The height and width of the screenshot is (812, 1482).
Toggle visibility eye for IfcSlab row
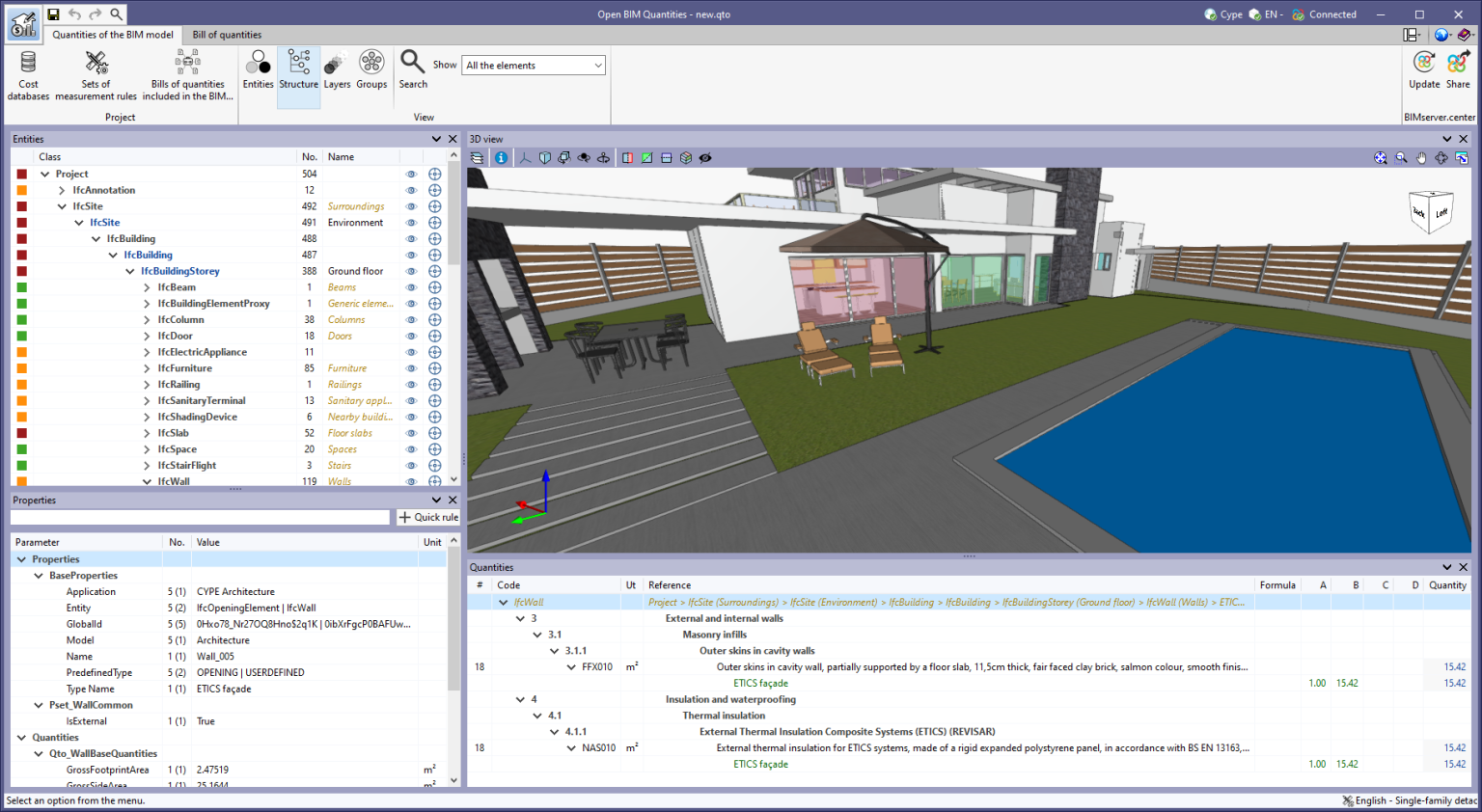point(411,434)
